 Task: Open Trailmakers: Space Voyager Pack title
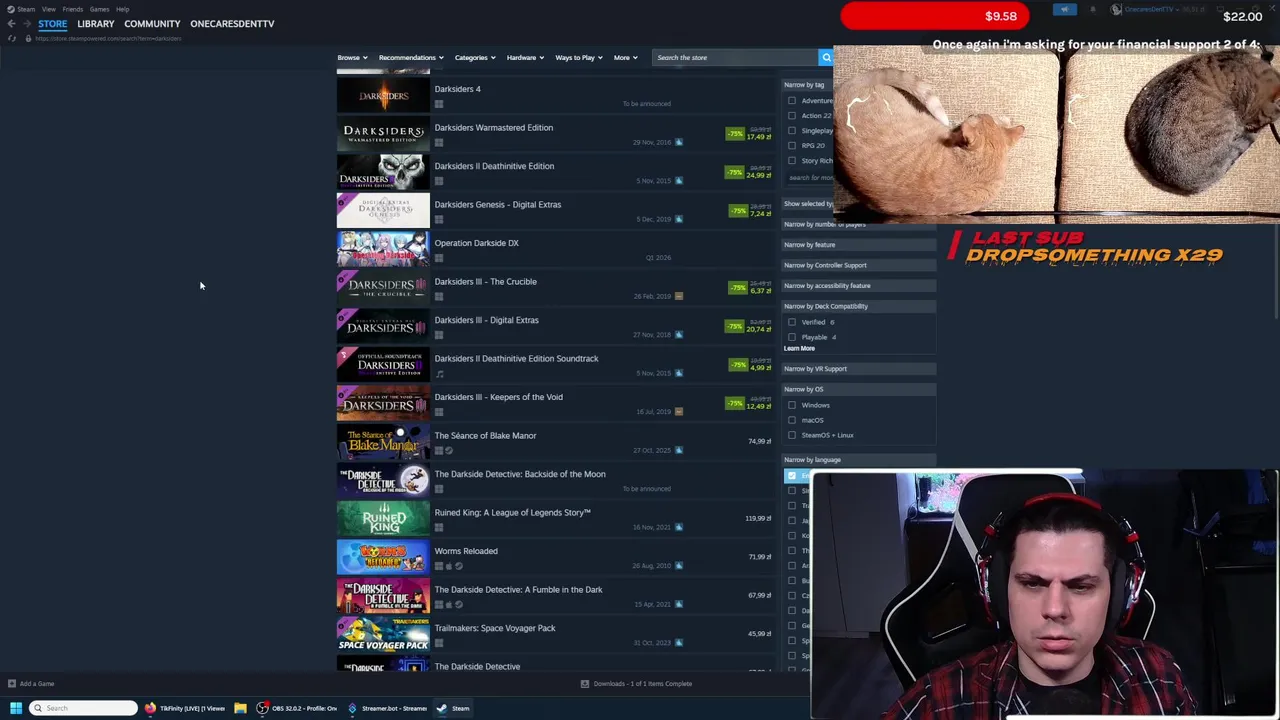[495, 628]
